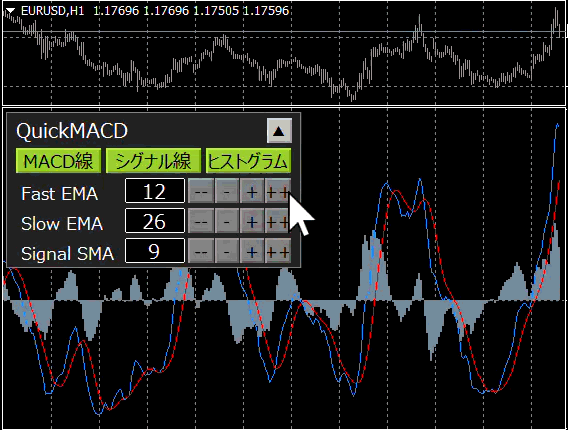568x430 pixels.
Task: Toggle the シグナル線 signal line display
Action: tap(153, 160)
